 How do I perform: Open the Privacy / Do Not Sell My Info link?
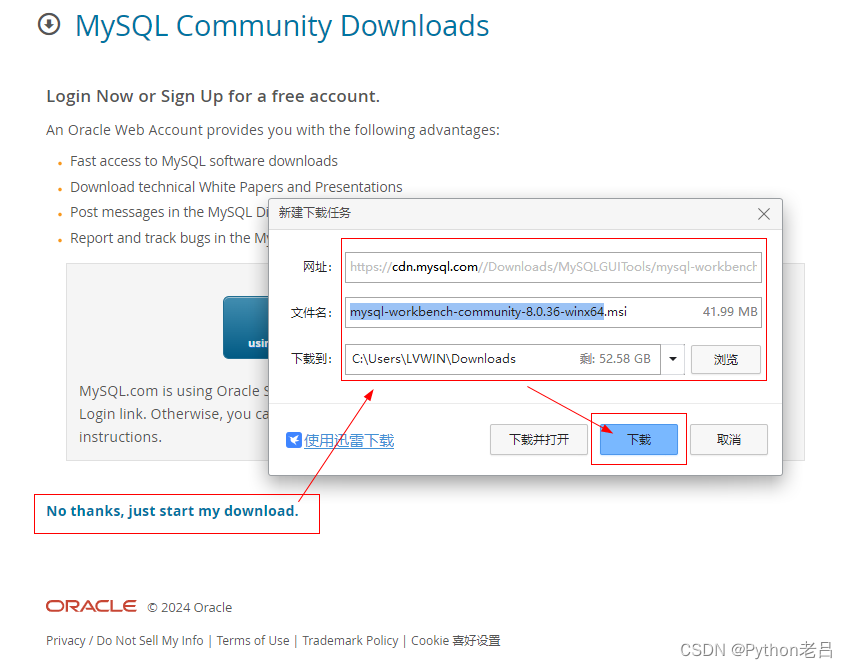pyautogui.click(x=125, y=641)
